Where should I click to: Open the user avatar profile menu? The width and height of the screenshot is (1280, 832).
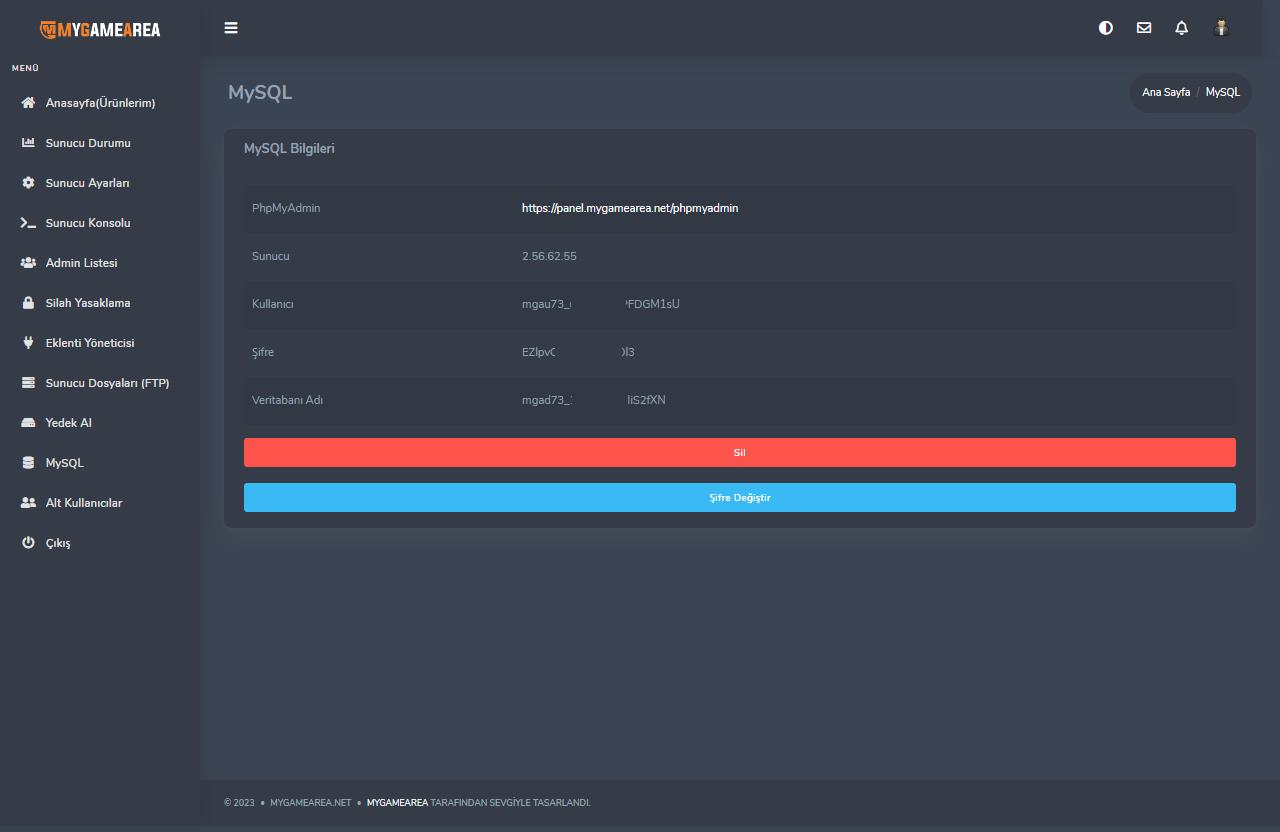[x=1221, y=28]
